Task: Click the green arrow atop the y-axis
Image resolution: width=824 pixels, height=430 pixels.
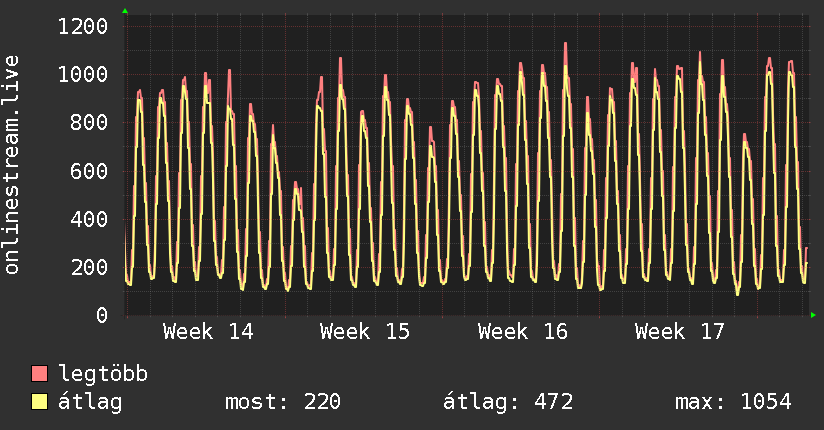Action: pos(125,11)
